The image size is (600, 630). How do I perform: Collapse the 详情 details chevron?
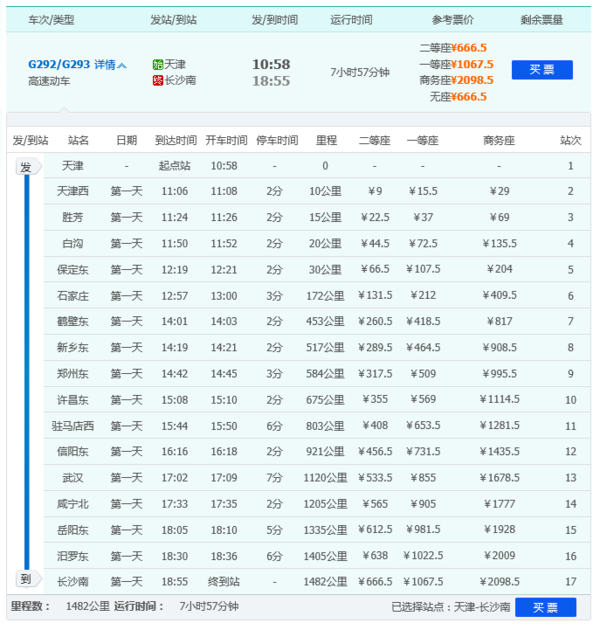[123, 65]
